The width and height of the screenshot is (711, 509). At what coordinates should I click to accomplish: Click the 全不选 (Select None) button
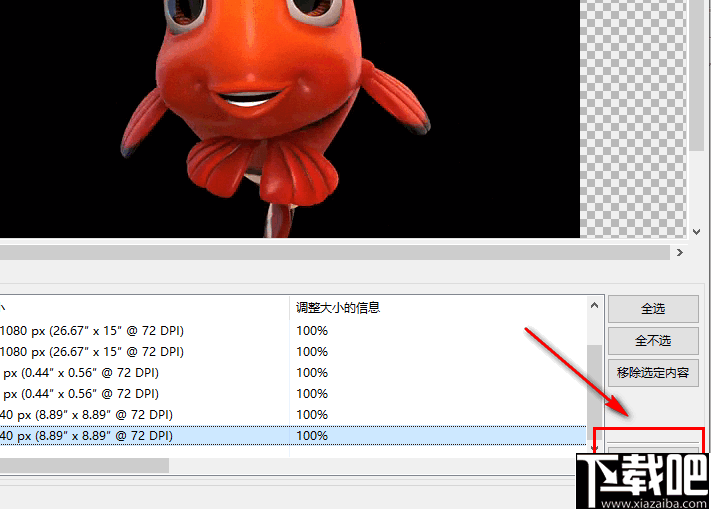653,340
